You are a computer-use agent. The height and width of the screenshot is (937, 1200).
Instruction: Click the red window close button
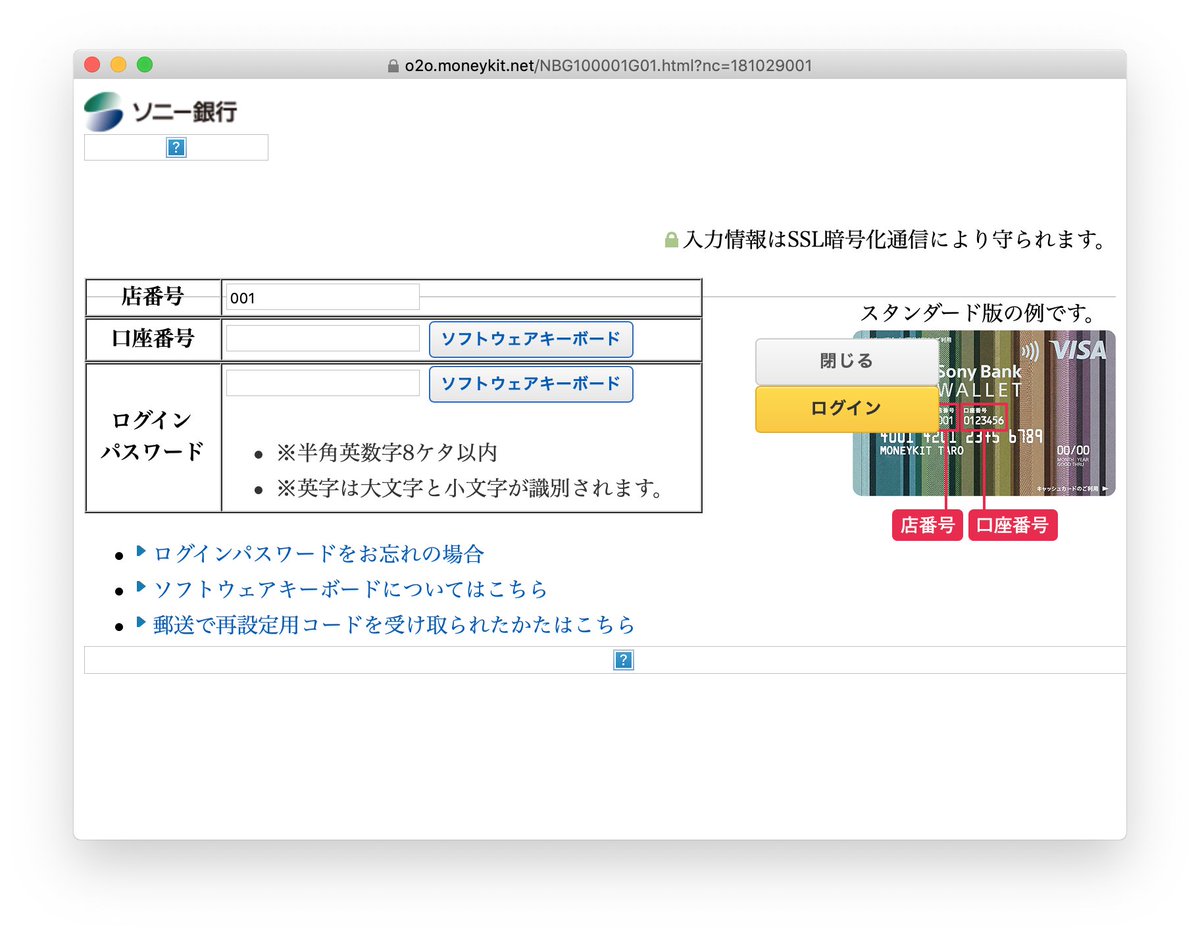click(92, 65)
